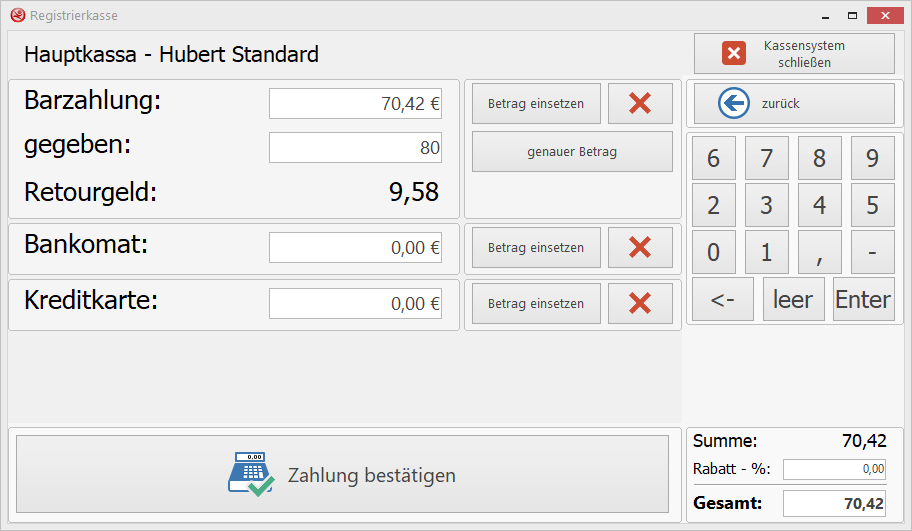
Task: Click the blue back arrow icon
Action: tap(734, 103)
